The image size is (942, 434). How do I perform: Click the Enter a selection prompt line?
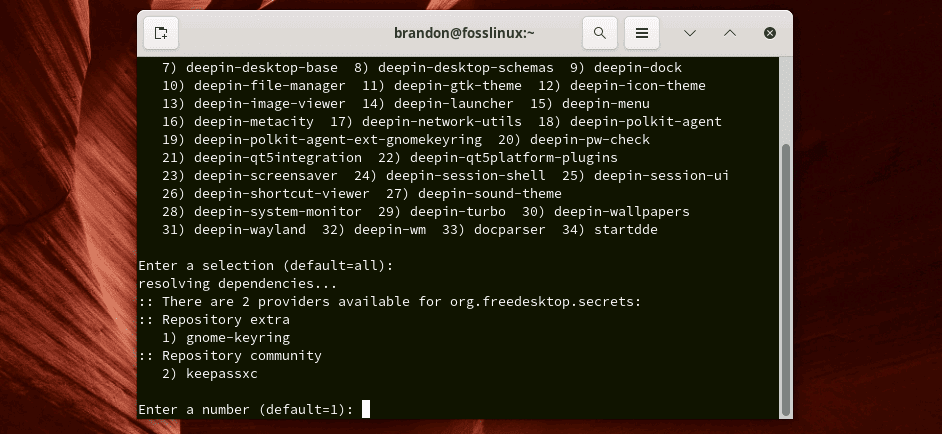[265, 266]
